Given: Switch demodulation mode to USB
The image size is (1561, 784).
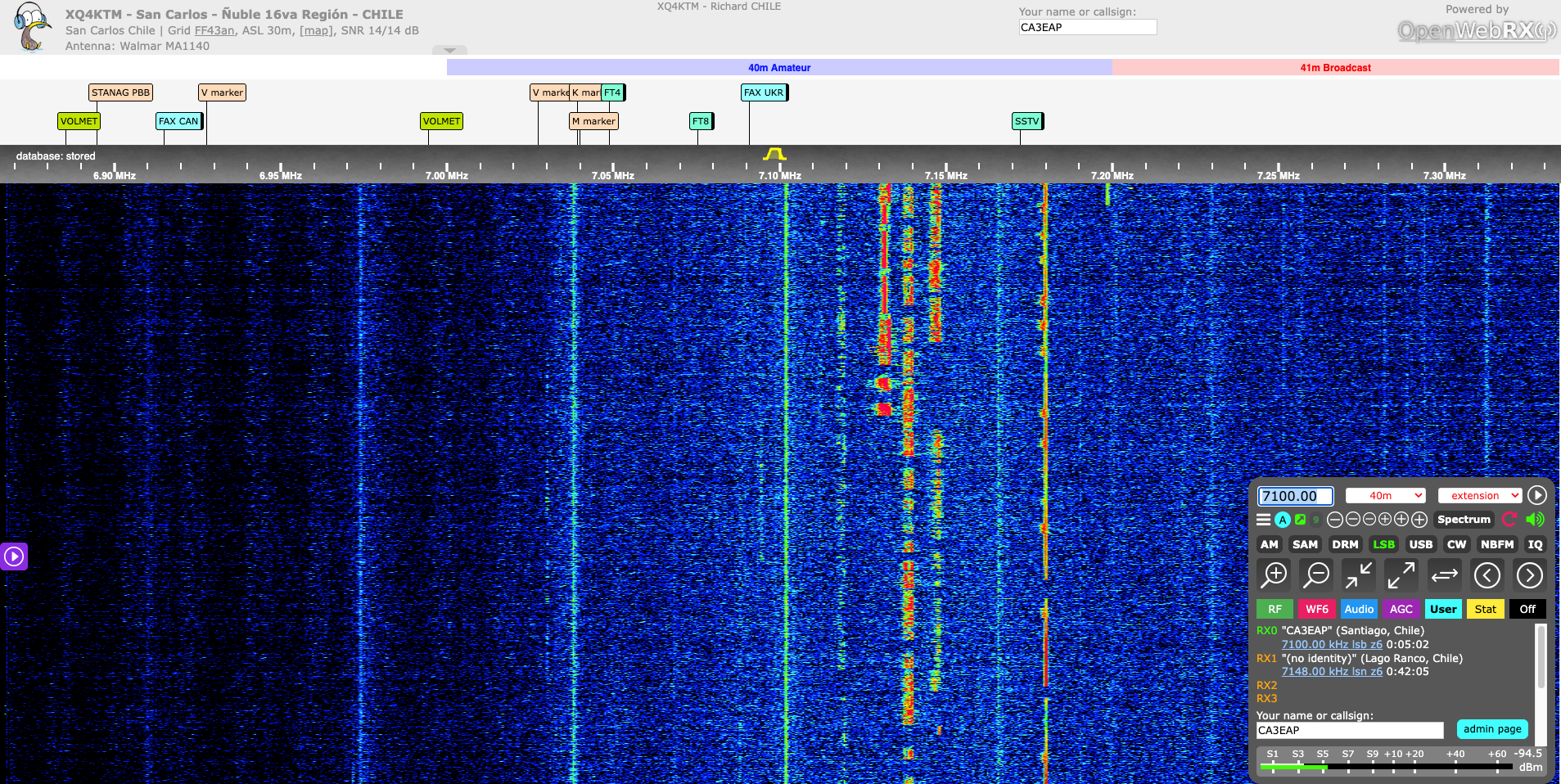Looking at the screenshot, I should [x=1420, y=544].
